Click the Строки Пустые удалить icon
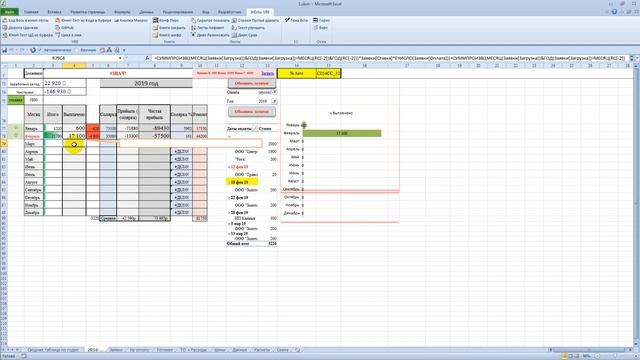This screenshot has width=640, height=360. [x=234, y=20]
